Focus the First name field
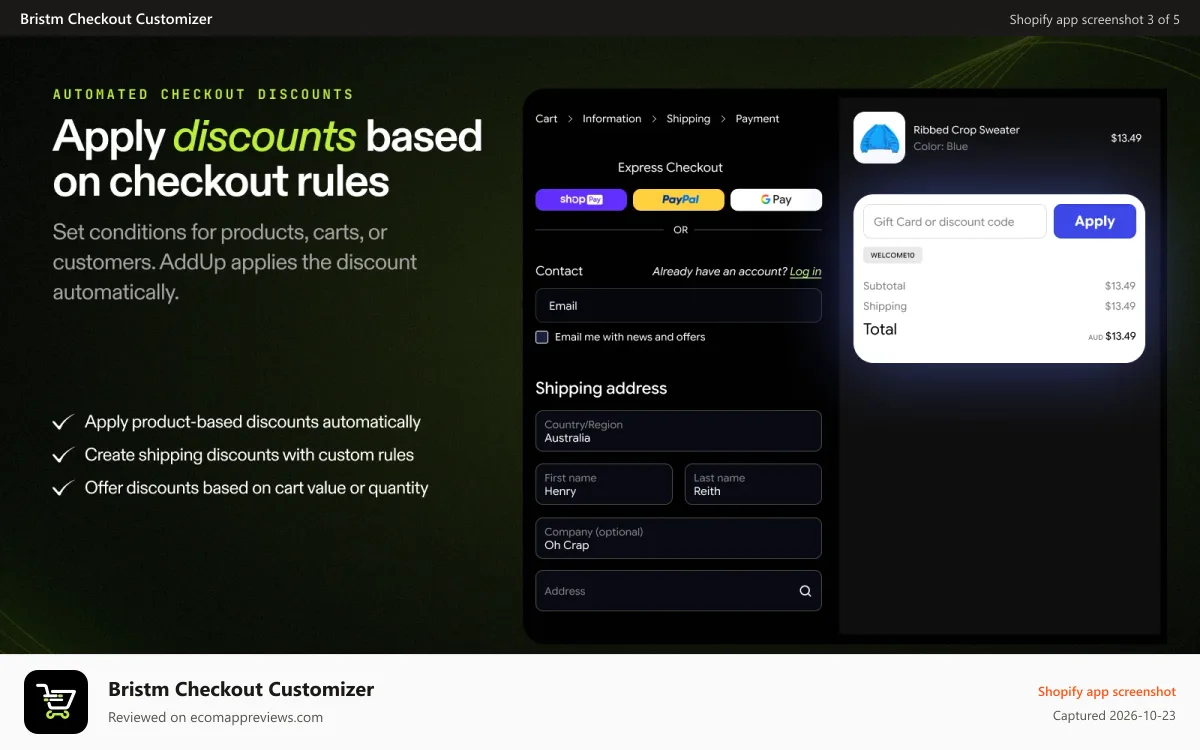The image size is (1200, 750). pos(604,484)
